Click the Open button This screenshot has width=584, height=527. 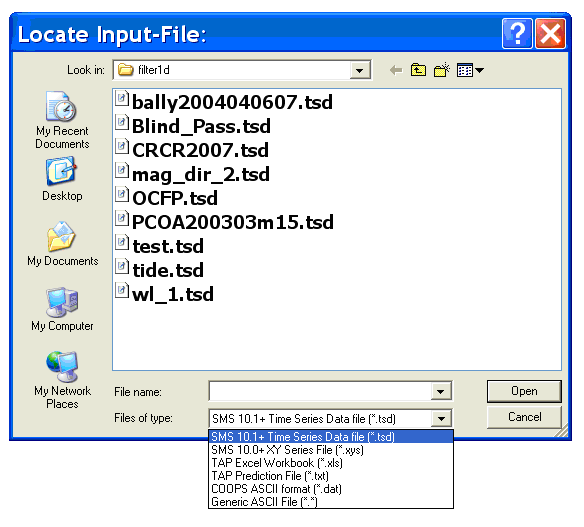point(524,391)
